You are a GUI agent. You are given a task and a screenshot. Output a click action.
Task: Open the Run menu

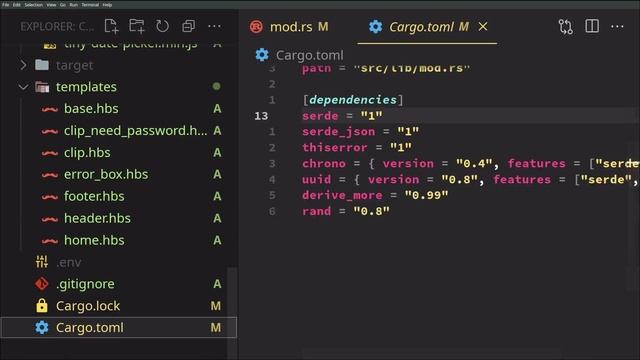(73, 5)
